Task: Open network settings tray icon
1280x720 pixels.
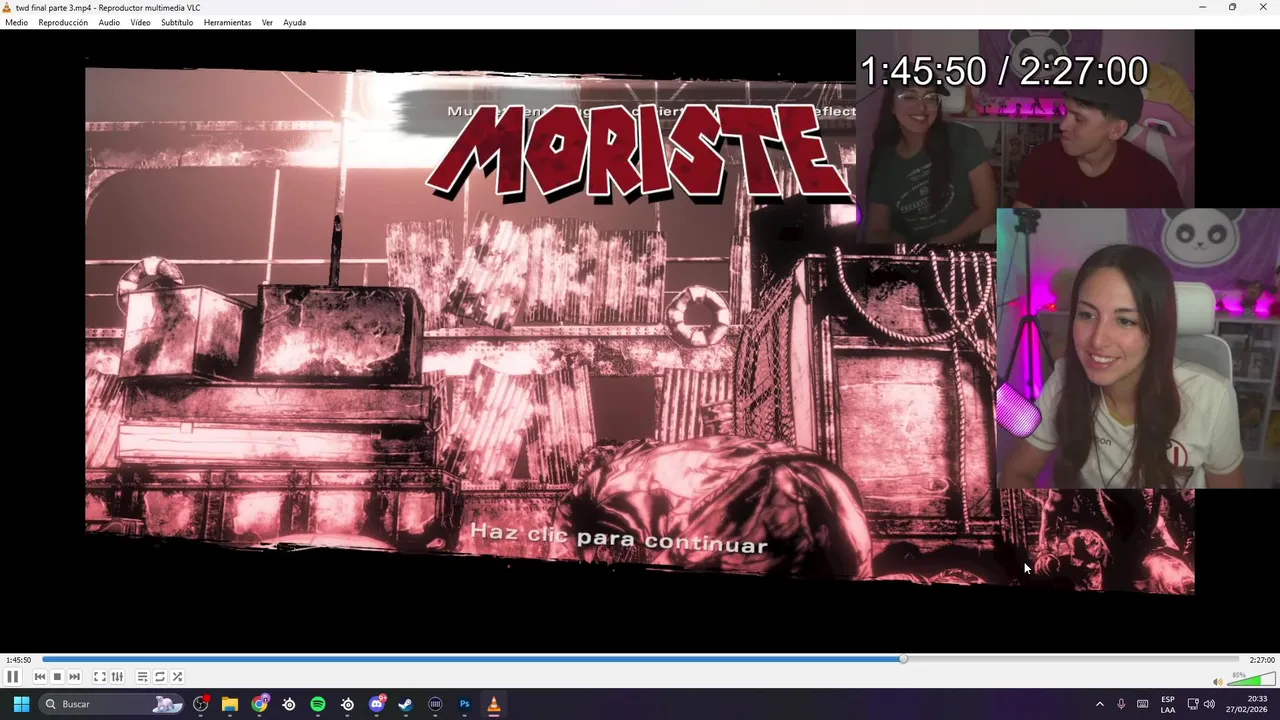Action: point(1193,704)
